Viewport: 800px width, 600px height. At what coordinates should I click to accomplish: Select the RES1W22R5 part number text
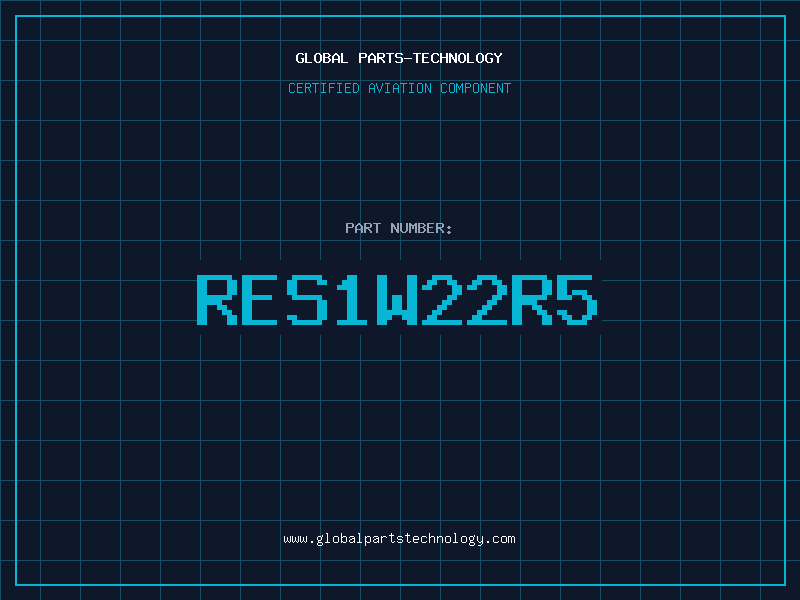(397, 299)
